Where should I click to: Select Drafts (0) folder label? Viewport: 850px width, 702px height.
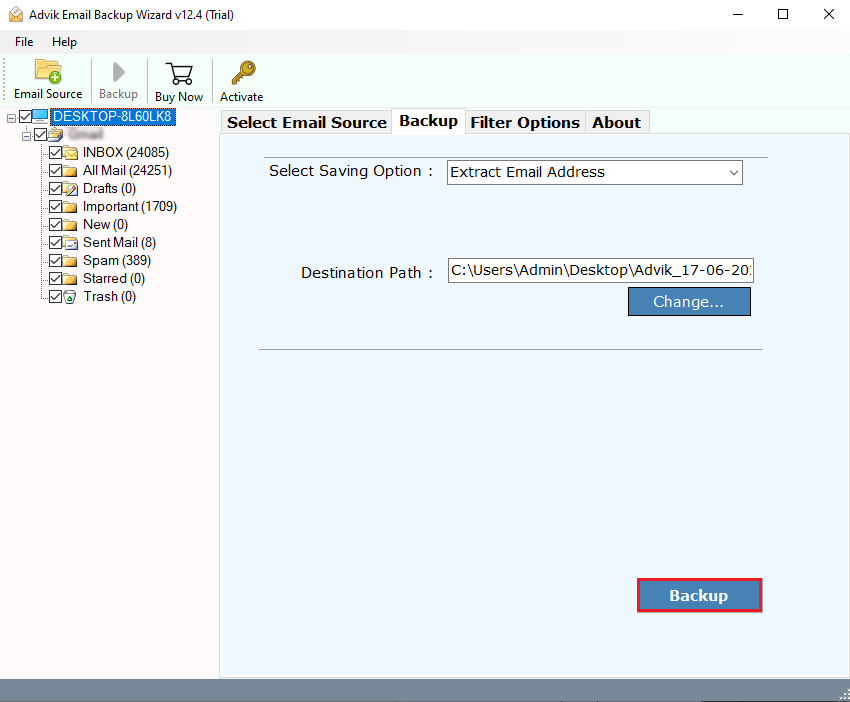click(110, 189)
